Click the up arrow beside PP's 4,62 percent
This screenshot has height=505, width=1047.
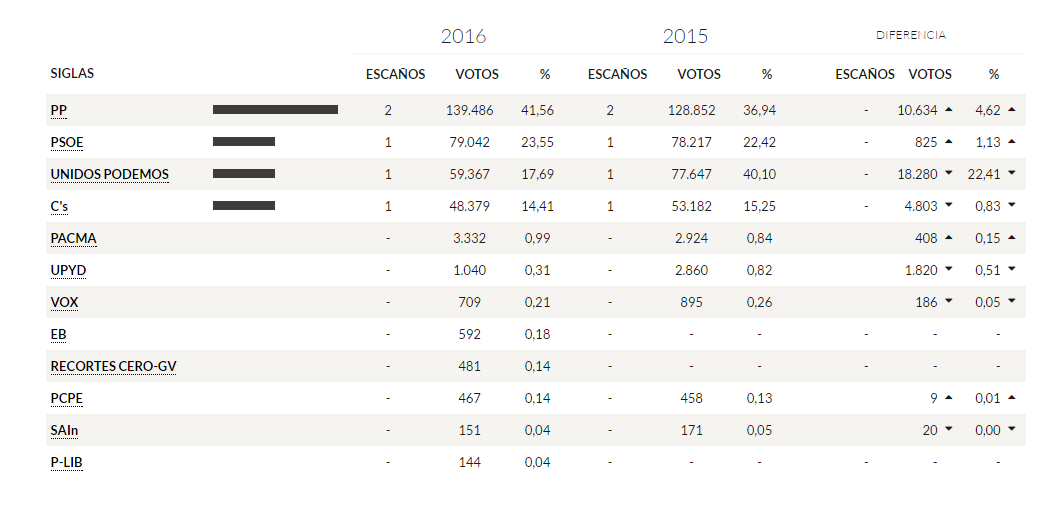(x=1011, y=110)
